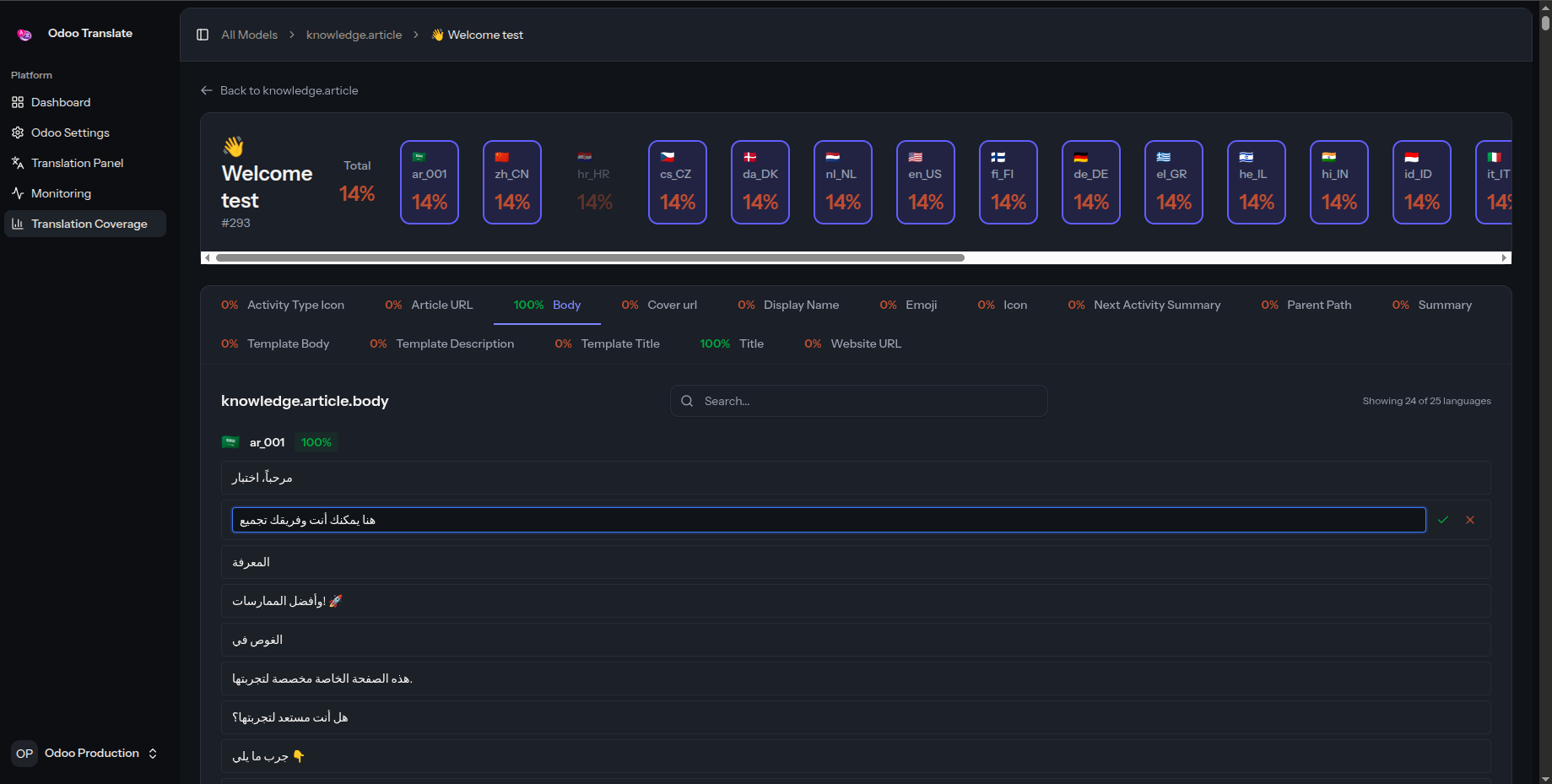Focus the Search languages field
The image size is (1552, 784).
click(x=859, y=401)
